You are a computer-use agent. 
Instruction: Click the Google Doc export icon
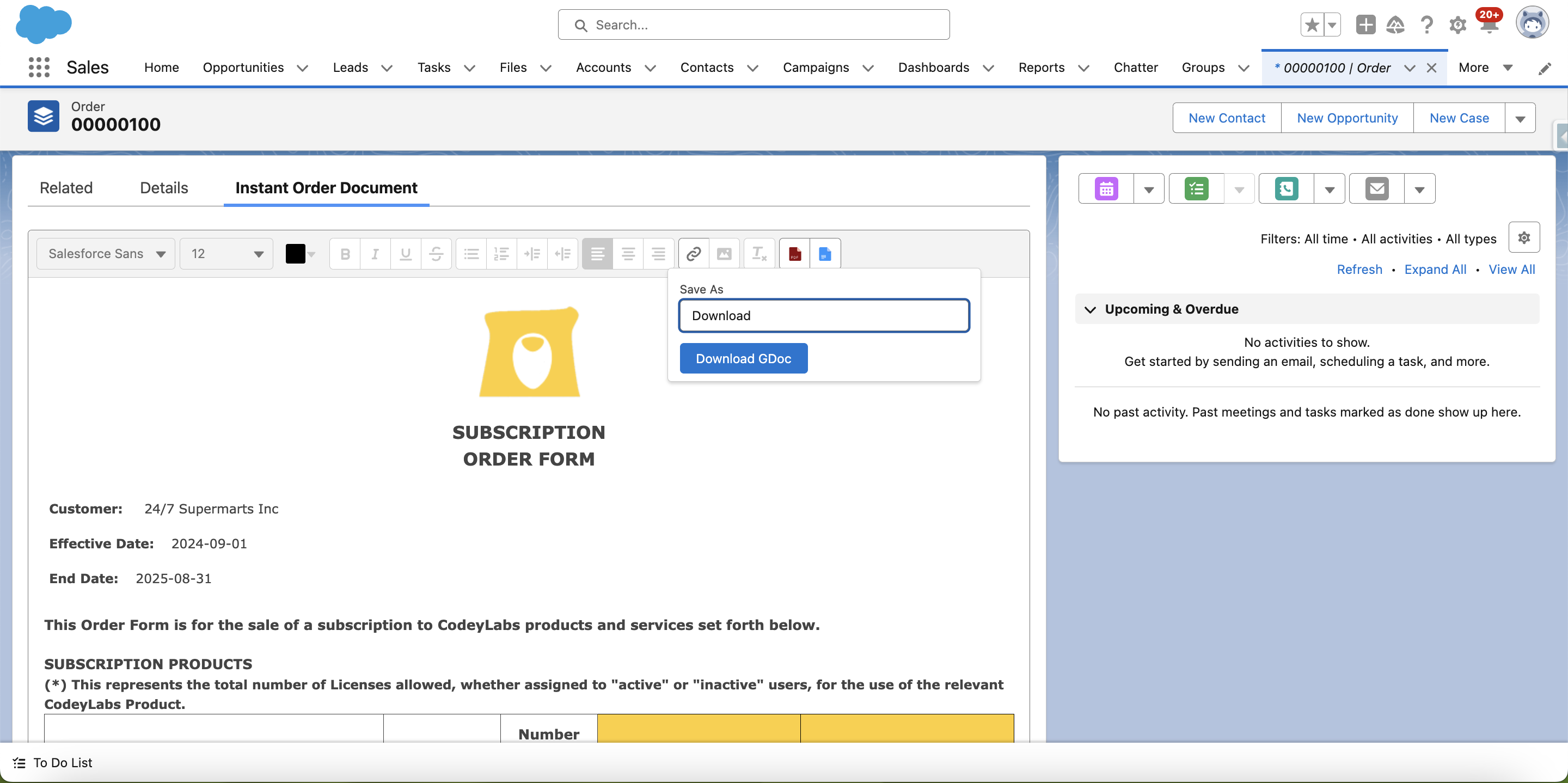825,254
